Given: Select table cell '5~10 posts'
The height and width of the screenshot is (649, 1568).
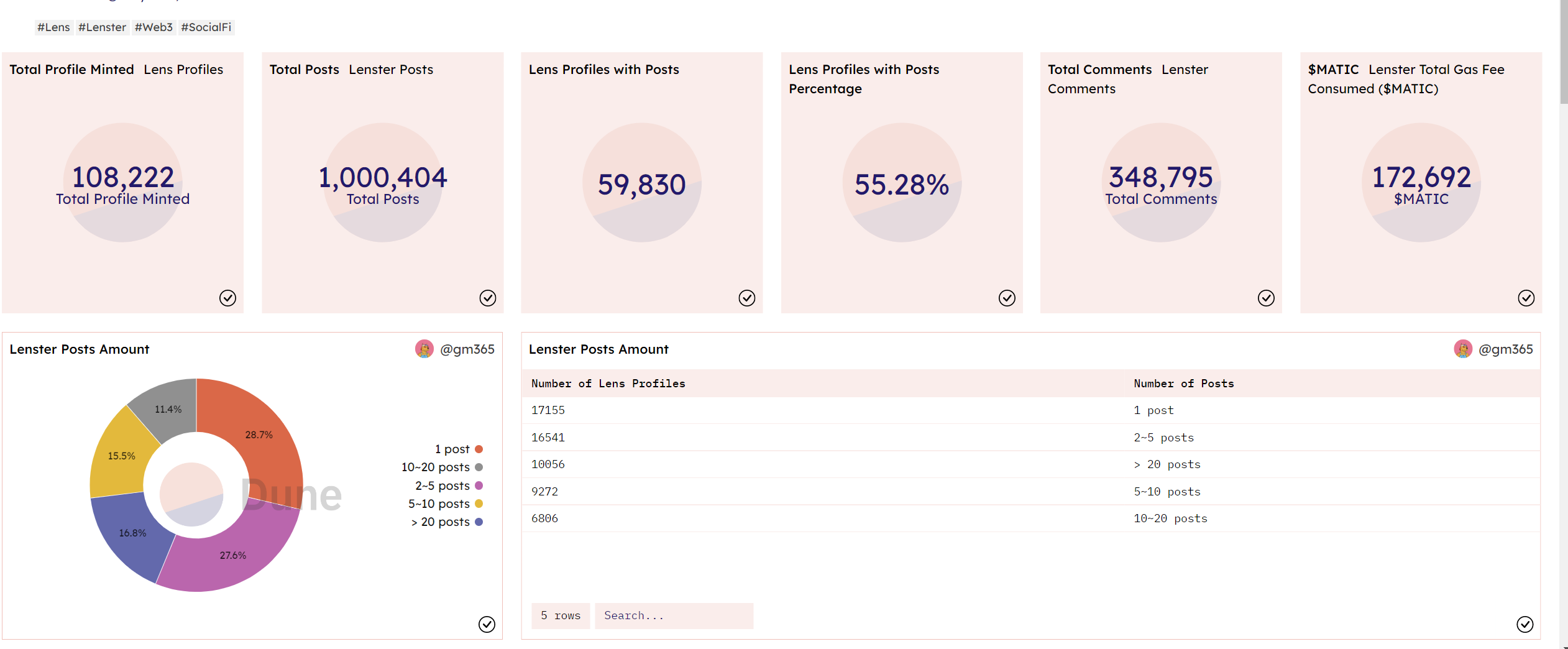Looking at the screenshot, I should [x=1167, y=492].
